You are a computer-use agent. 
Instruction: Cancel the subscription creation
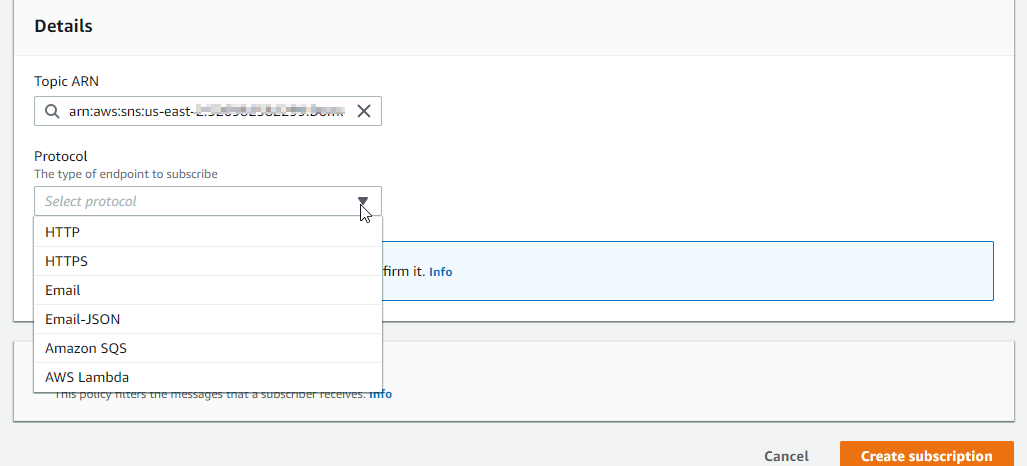(x=786, y=456)
